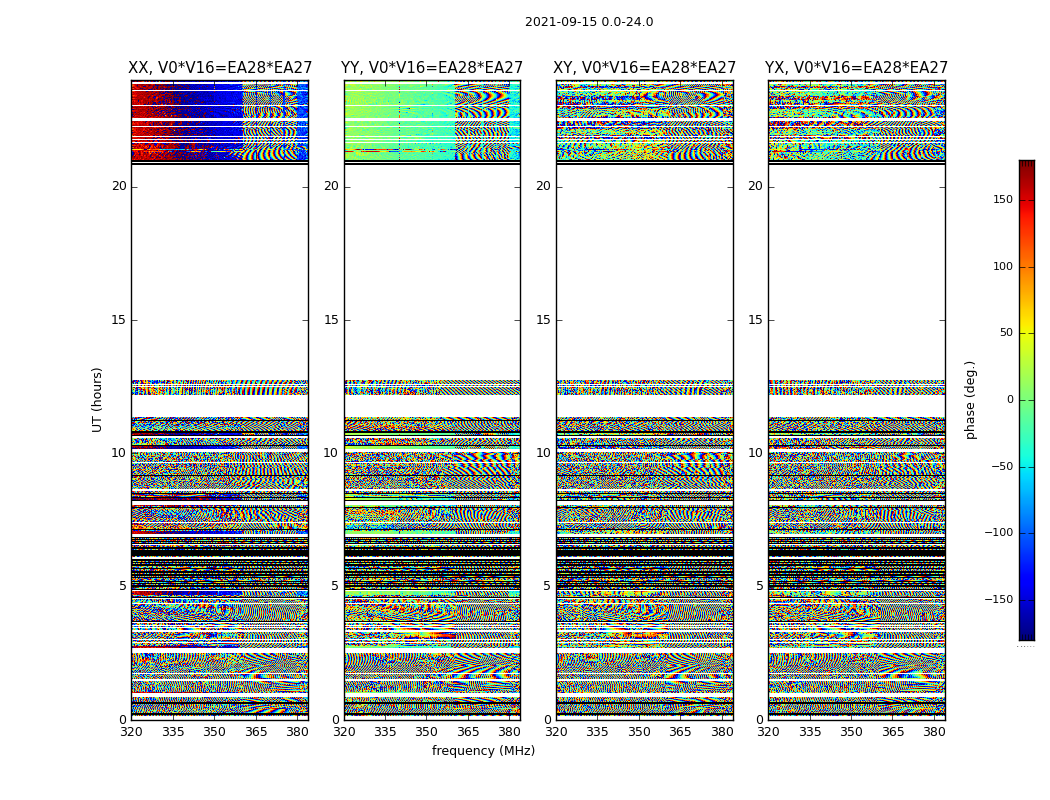Image resolution: width=1050 pixels, height=800 pixels.
Task: Click the XY phase waterfall plot
Action: click(x=644, y=400)
